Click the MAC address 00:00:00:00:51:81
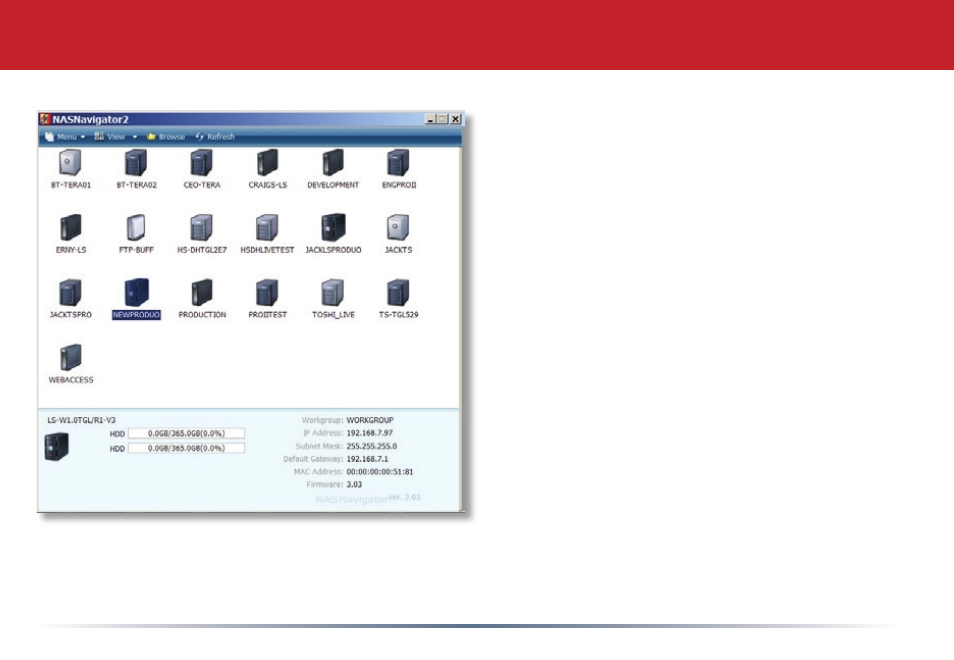954x660 pixels. (380, 471)
